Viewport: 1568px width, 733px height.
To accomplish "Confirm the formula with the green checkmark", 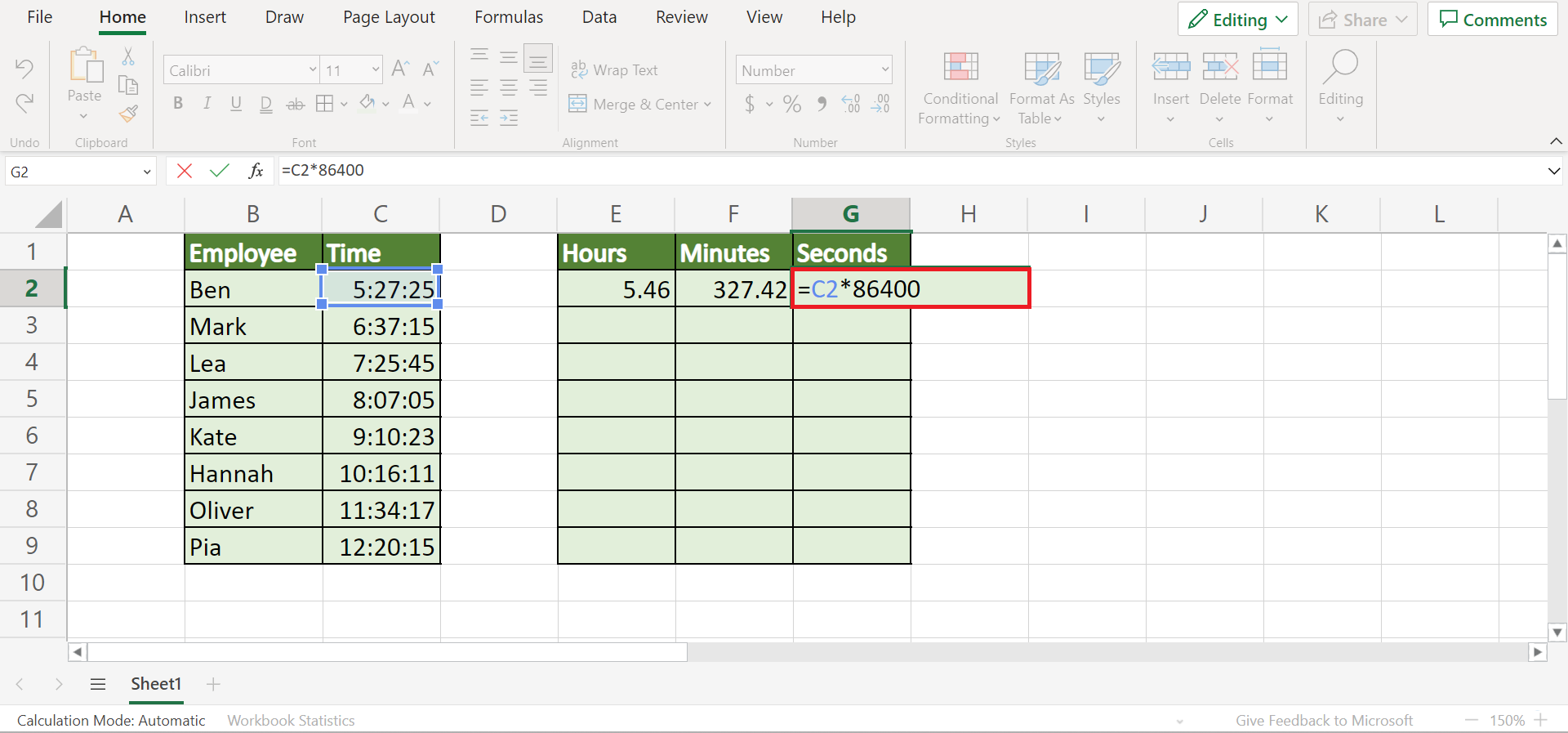I will tap(220, 171).
